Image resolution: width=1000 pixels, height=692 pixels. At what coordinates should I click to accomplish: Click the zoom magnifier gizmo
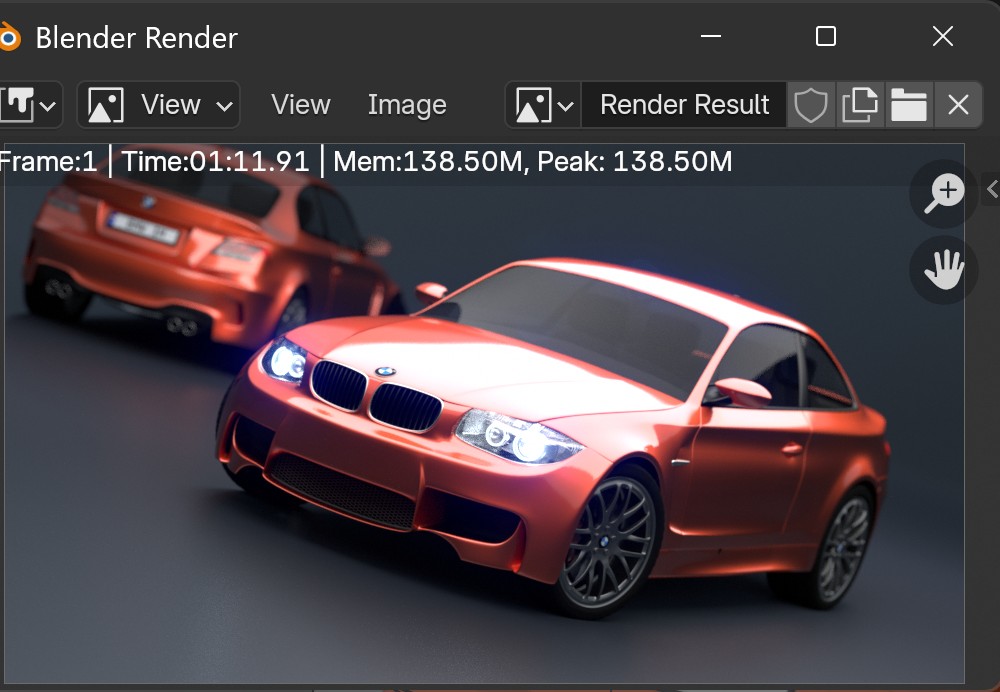tap(943, 194)
